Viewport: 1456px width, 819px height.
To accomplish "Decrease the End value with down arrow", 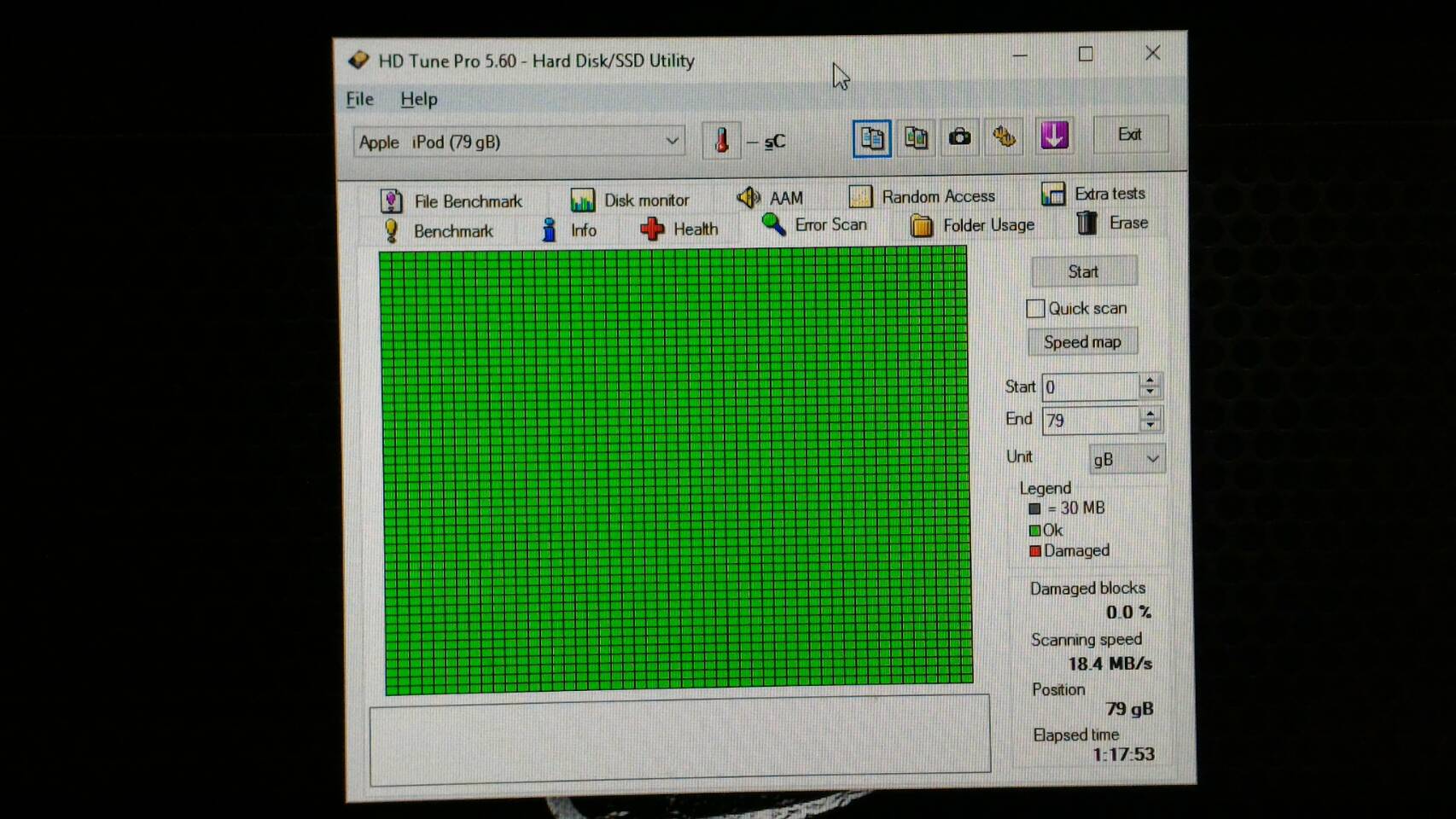I will click(1150, 425).
